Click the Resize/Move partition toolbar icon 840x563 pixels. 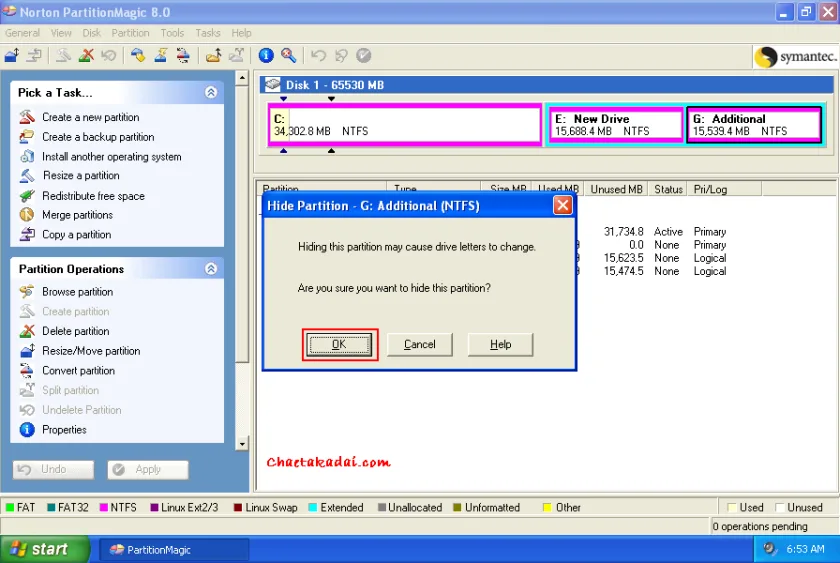tap(12, 55)
